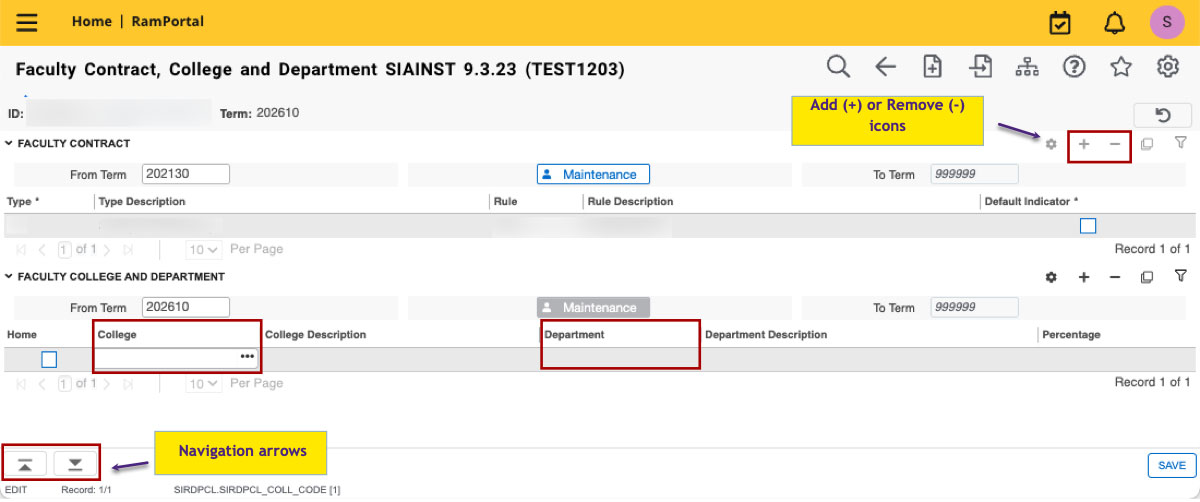Open Faculty Contract section settings gear
The width and height of the screenshot is (1200, 502).
1051,145
